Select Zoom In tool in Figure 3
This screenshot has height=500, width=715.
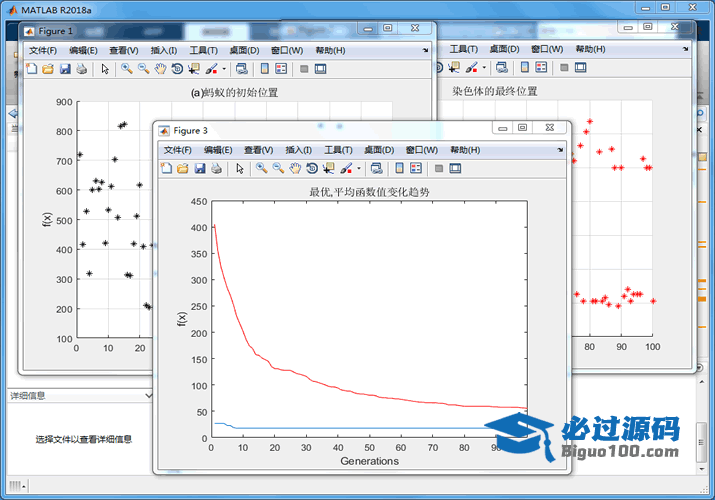click(x=261, y=169)
